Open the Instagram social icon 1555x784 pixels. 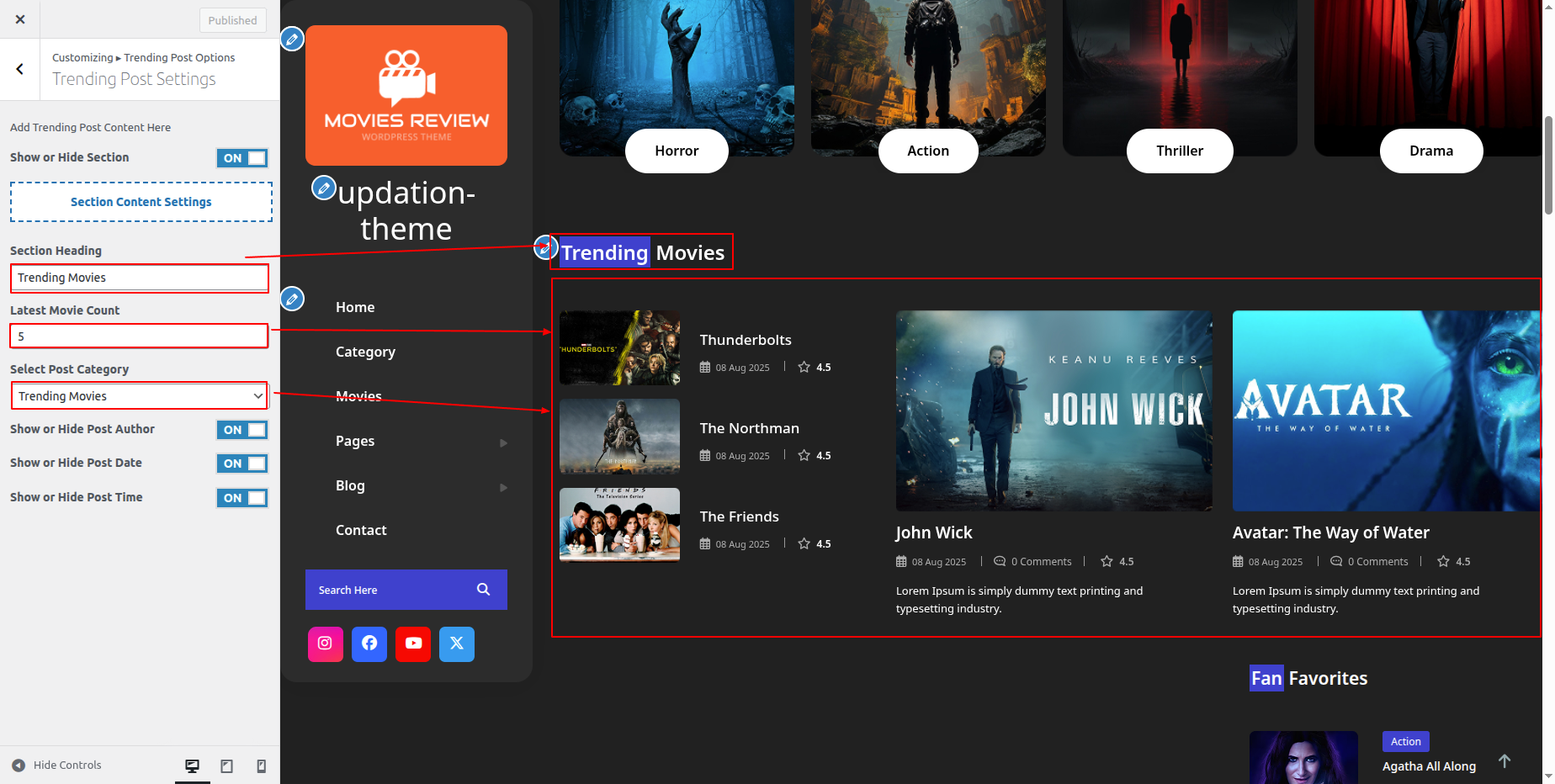tap(325, 644)
